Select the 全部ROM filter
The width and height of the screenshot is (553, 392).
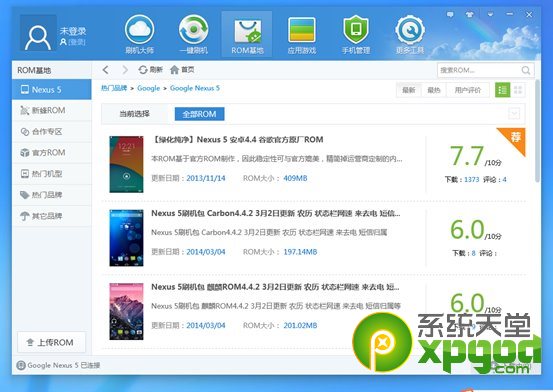199,114
